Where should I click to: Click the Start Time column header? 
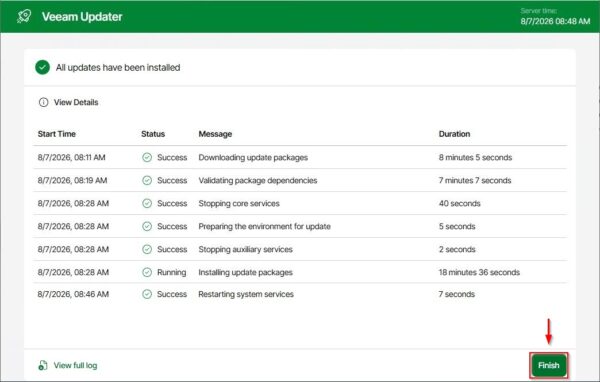tap(57, 134)
